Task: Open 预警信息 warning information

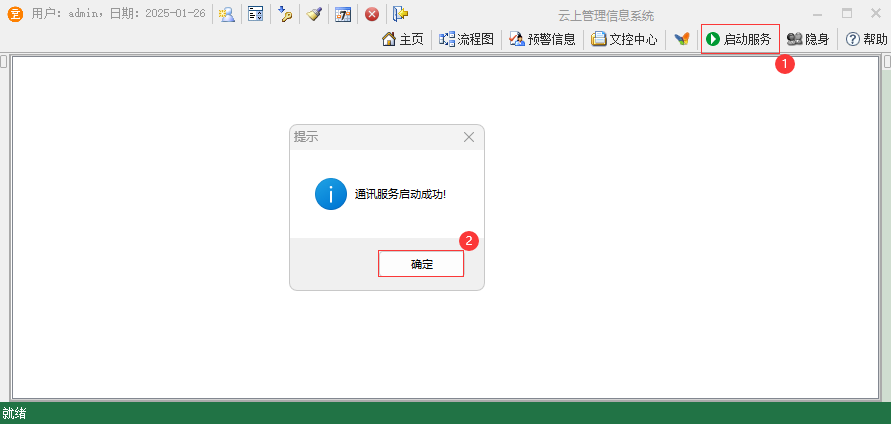Action: [x=542, y=39]
